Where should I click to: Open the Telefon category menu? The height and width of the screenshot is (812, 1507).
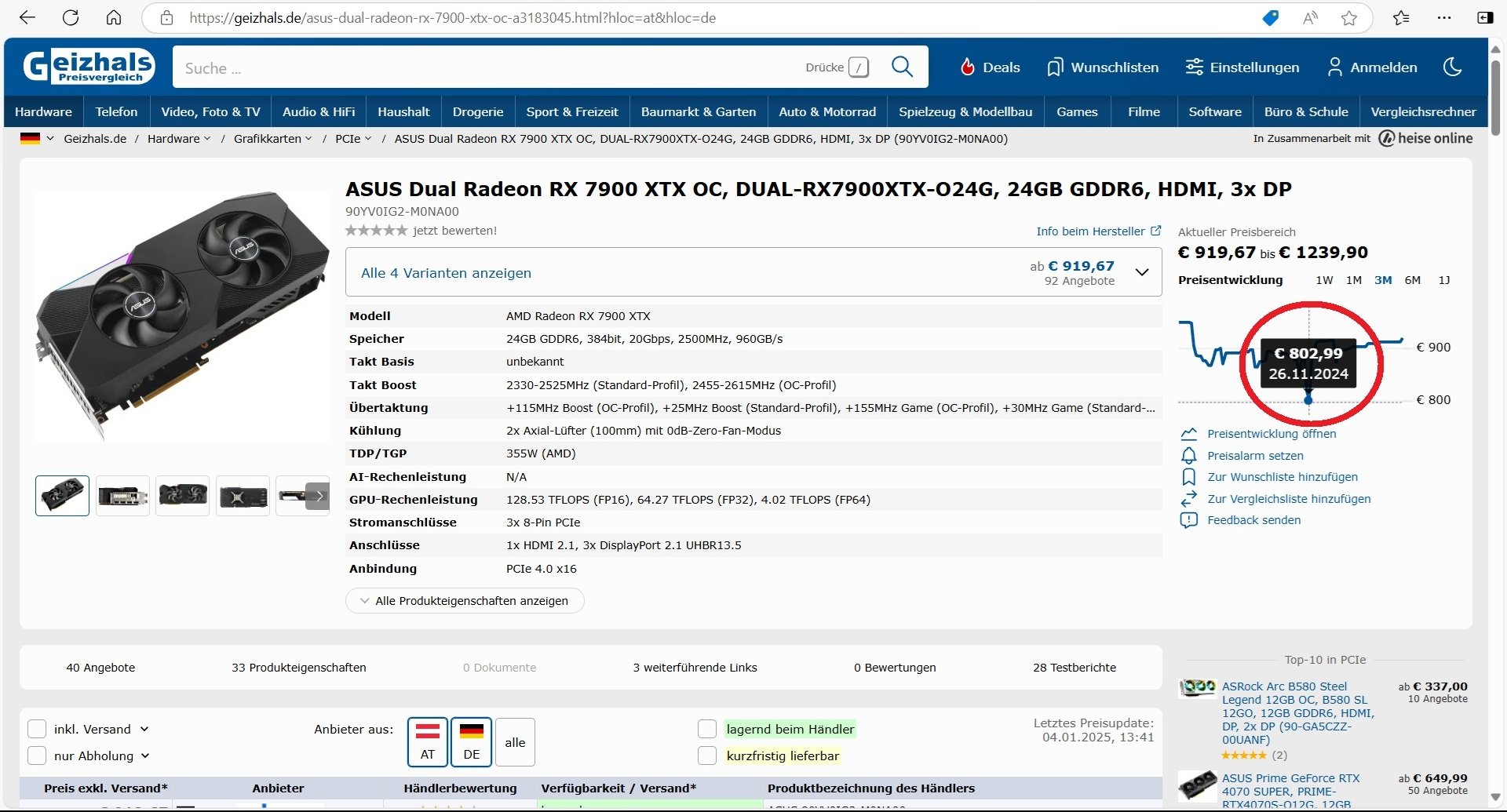point(116,111)
